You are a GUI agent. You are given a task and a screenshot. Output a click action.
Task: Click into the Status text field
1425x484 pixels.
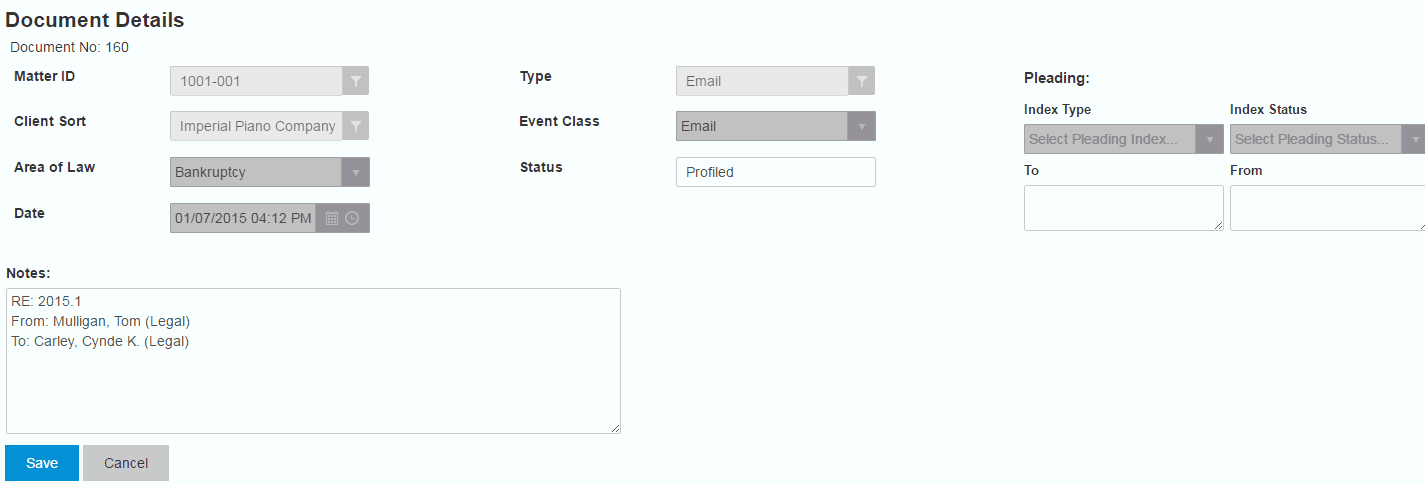pyautogui.click(x=775, y=172)
